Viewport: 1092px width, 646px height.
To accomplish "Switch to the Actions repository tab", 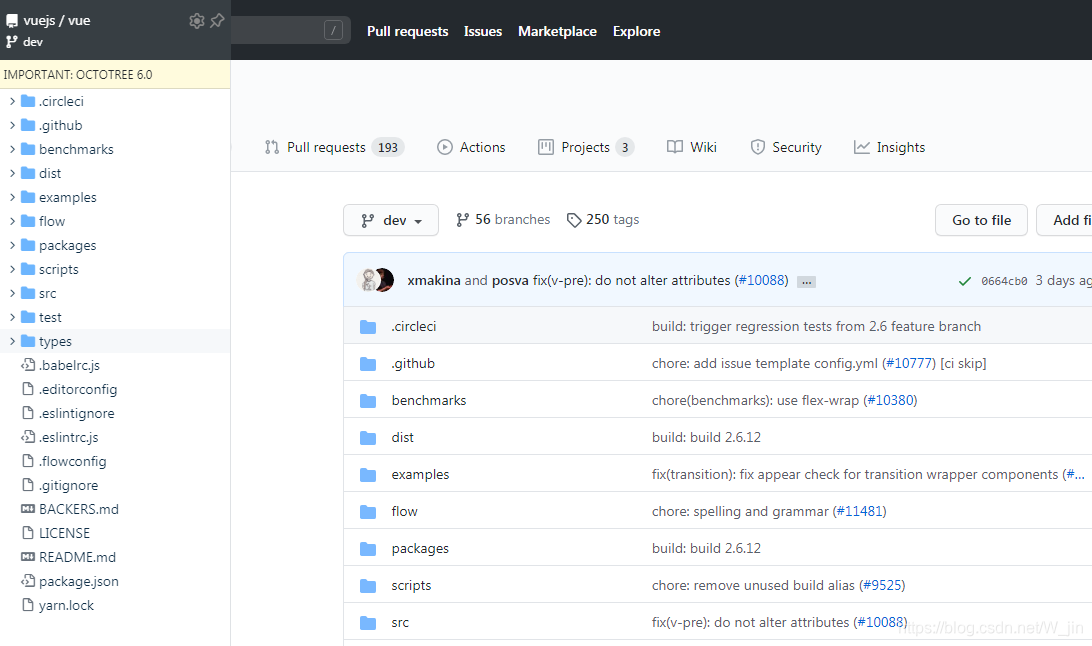I will point(471,148).
